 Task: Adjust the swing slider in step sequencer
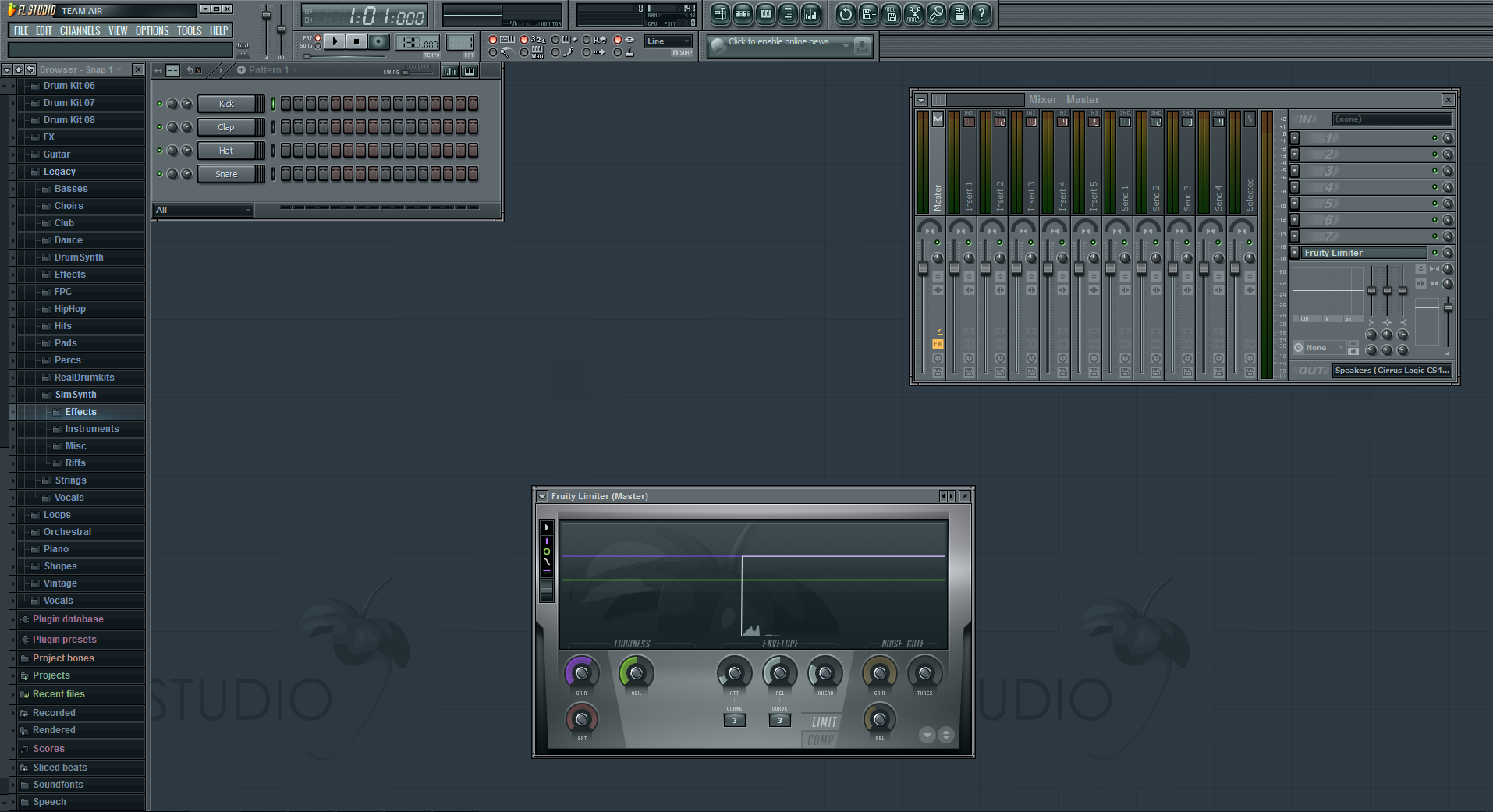coord(417,70)
